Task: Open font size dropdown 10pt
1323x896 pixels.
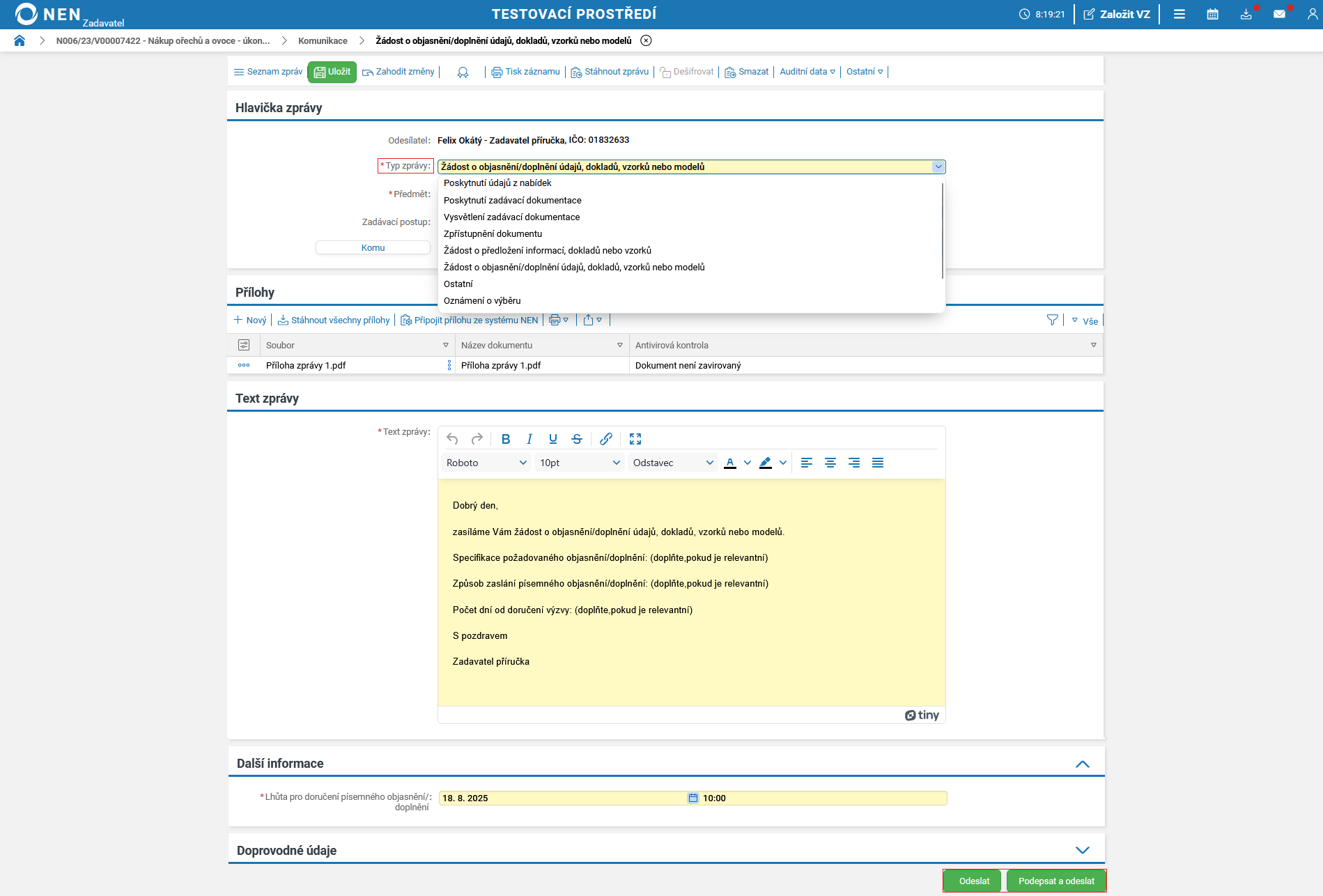Action: tap(580, 463)
